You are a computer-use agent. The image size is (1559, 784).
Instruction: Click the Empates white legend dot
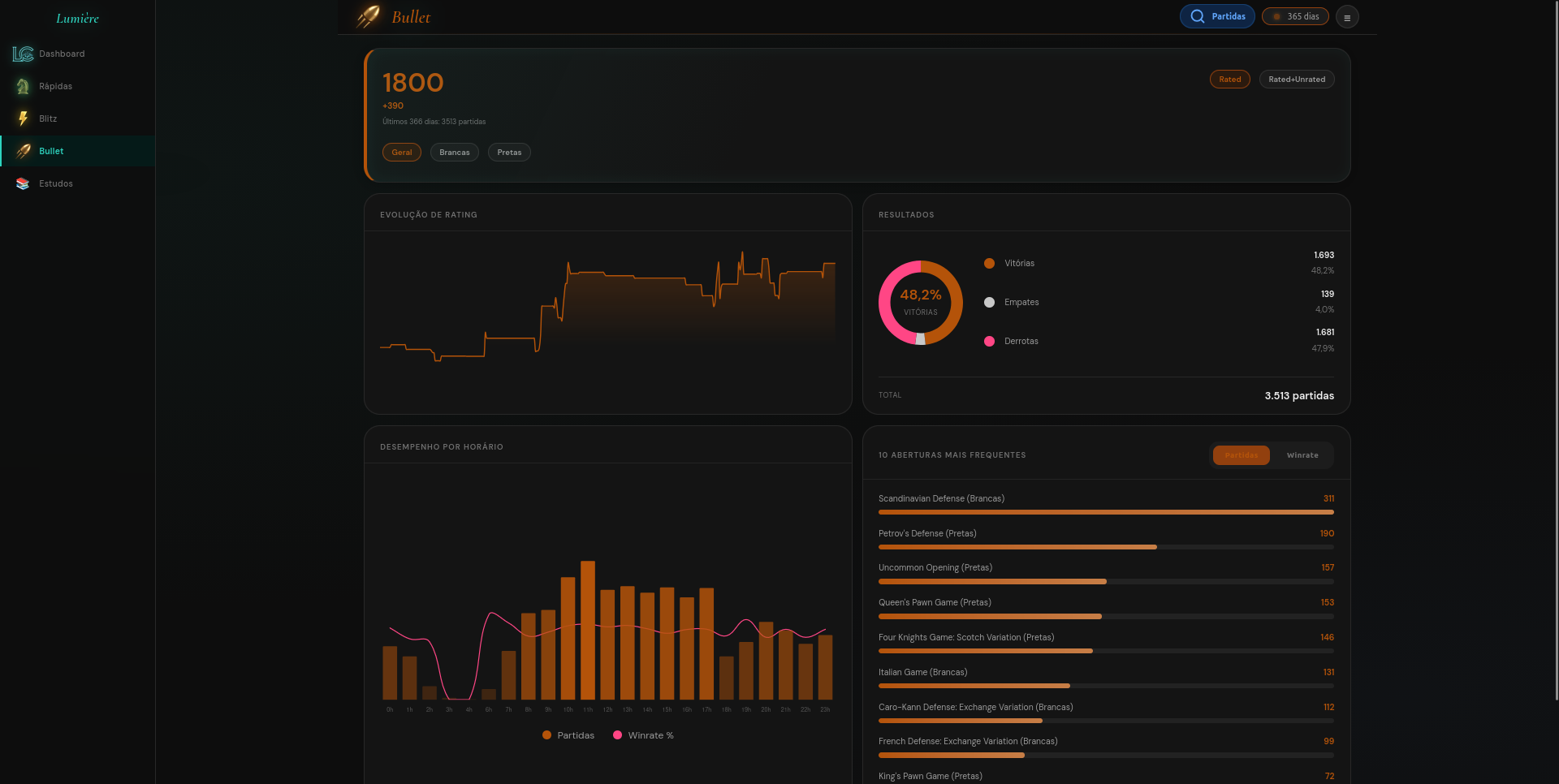[989, 302]
